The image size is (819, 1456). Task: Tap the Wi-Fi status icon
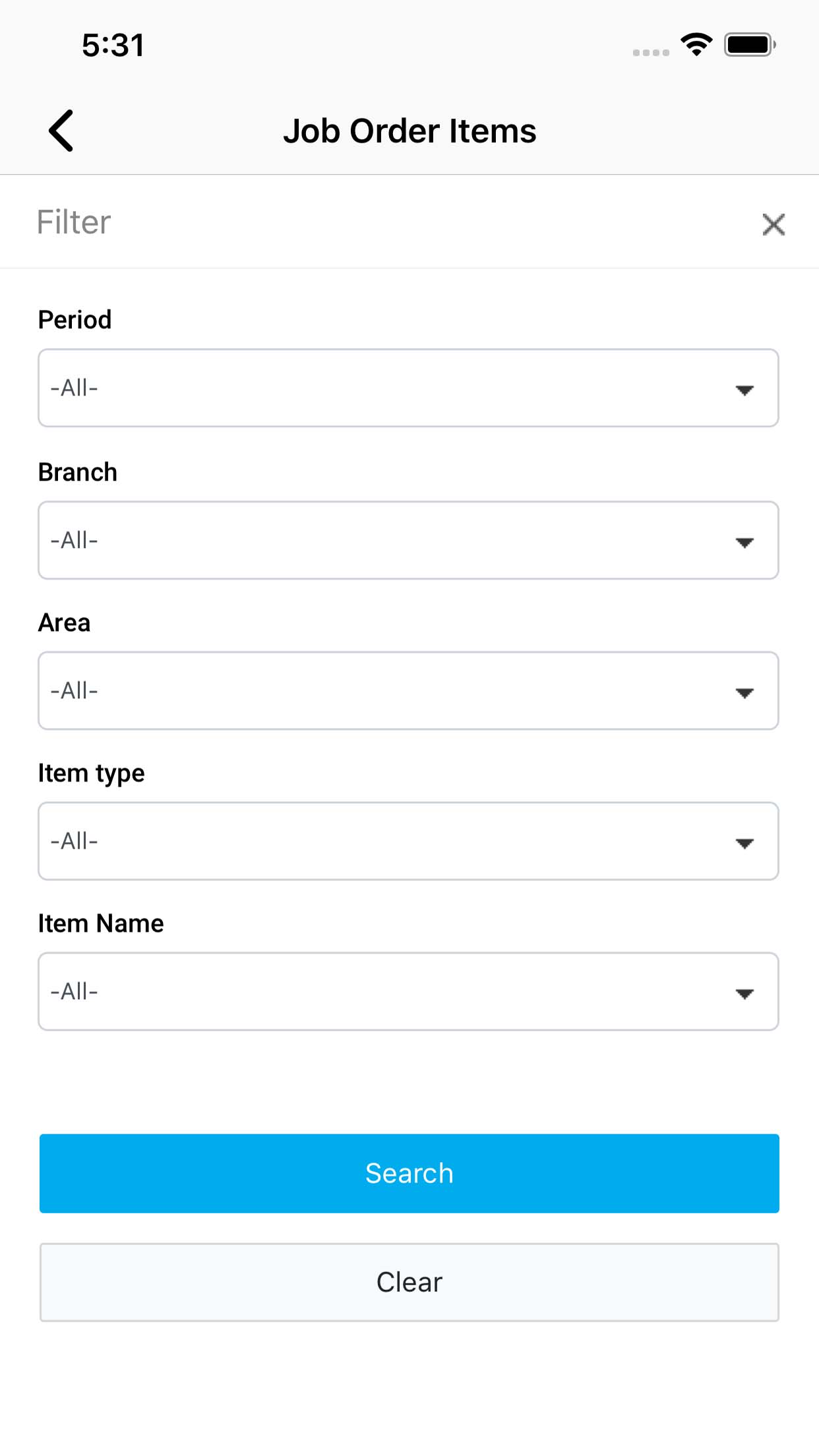696,45
